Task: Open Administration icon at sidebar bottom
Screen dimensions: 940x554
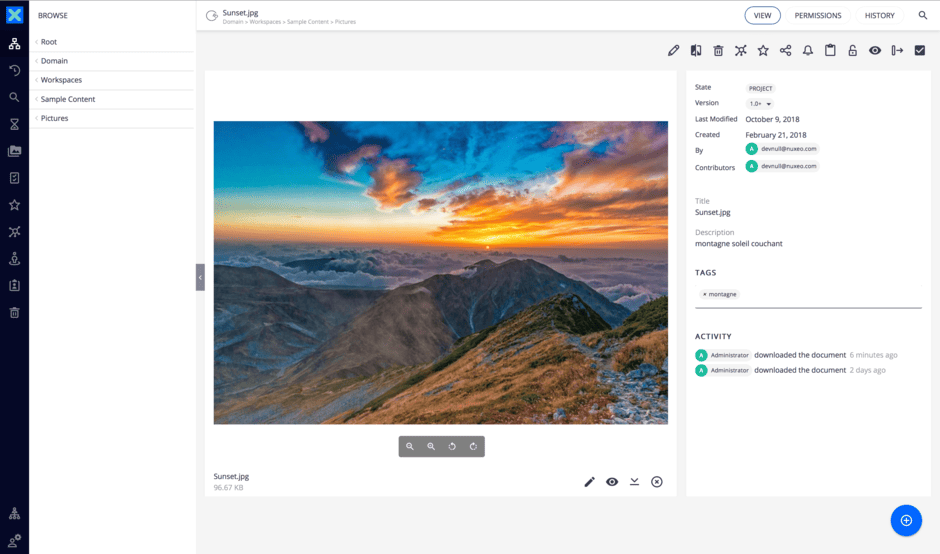Action: click(14, 514)
